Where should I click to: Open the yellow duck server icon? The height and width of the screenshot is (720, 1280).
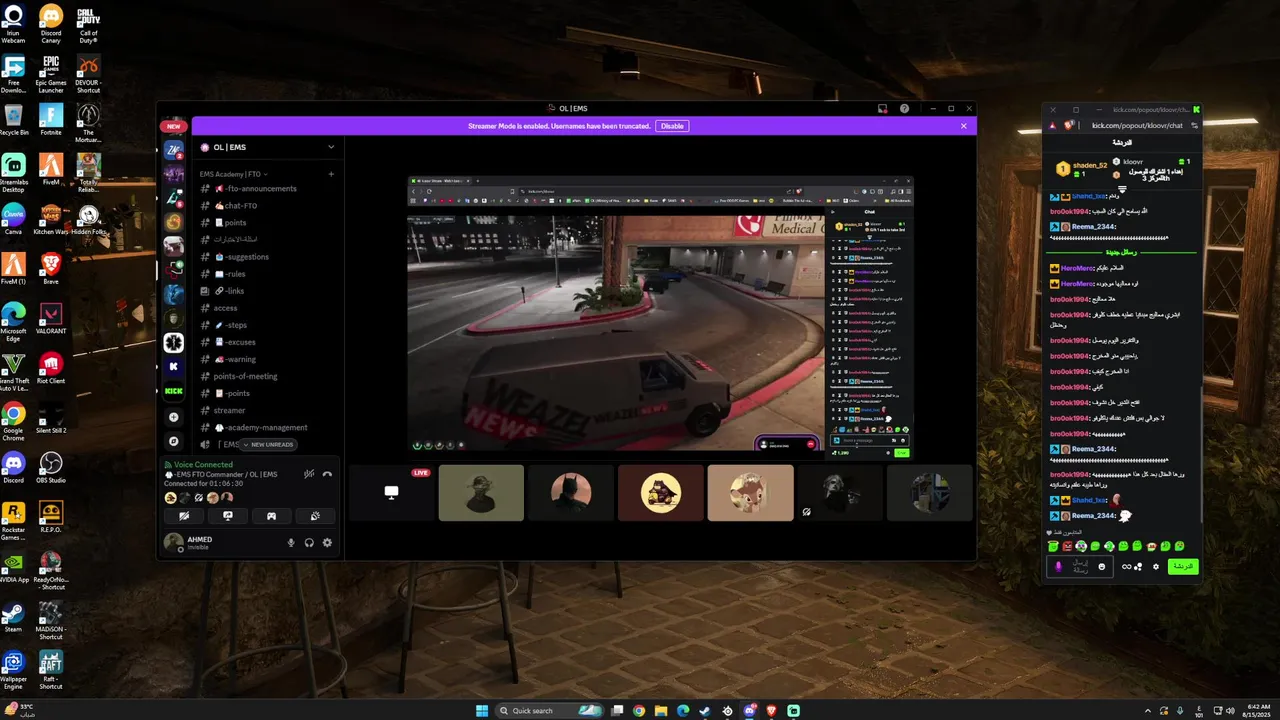coord(173,222)
